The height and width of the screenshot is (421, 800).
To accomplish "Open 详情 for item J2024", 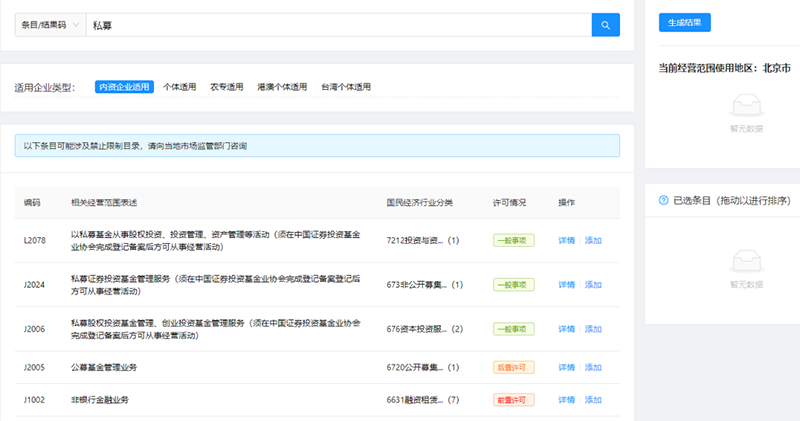I will click(x=566, y=285).
